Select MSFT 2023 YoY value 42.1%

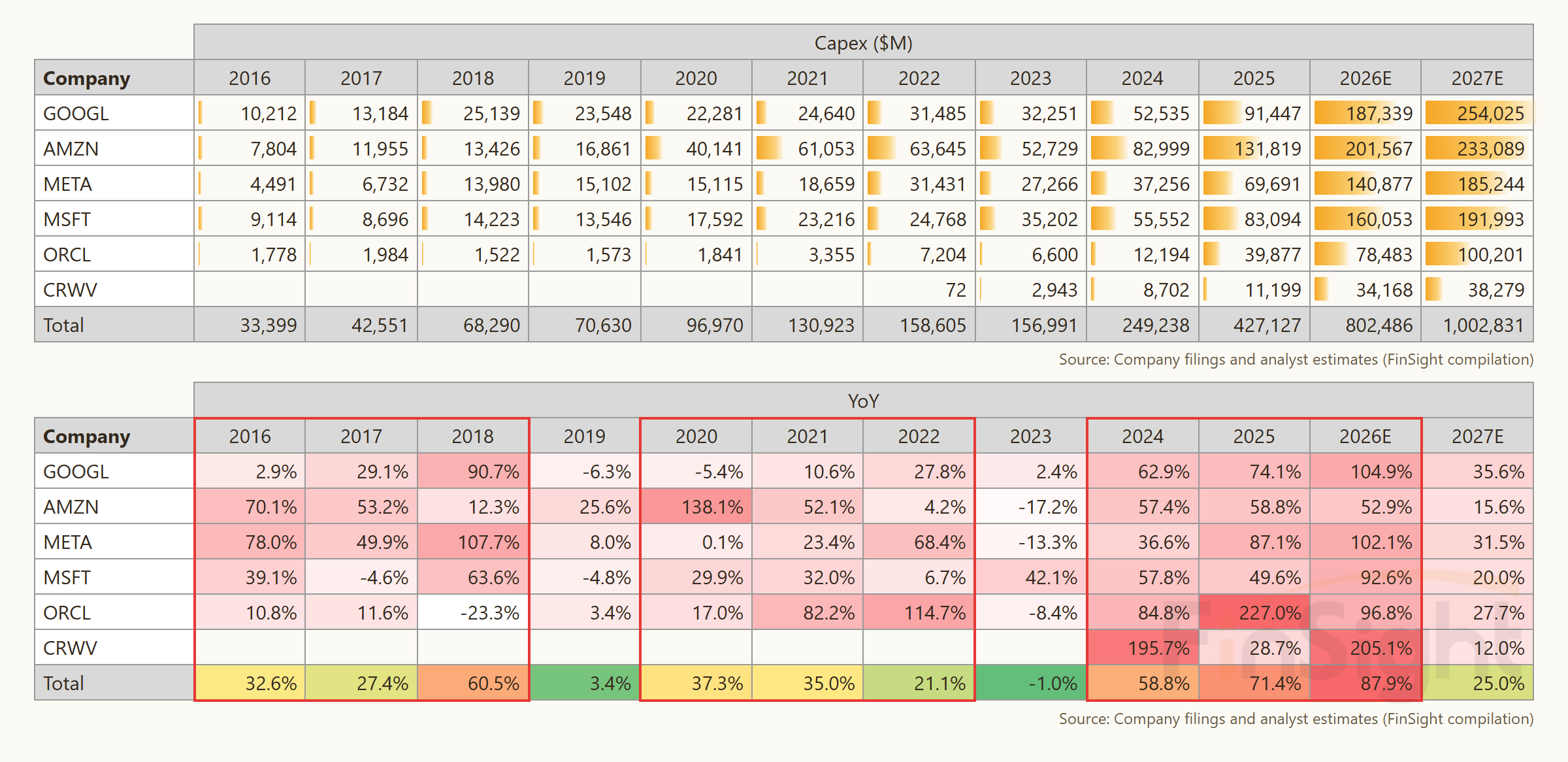pyautogui.click(x=1051, y=577)
